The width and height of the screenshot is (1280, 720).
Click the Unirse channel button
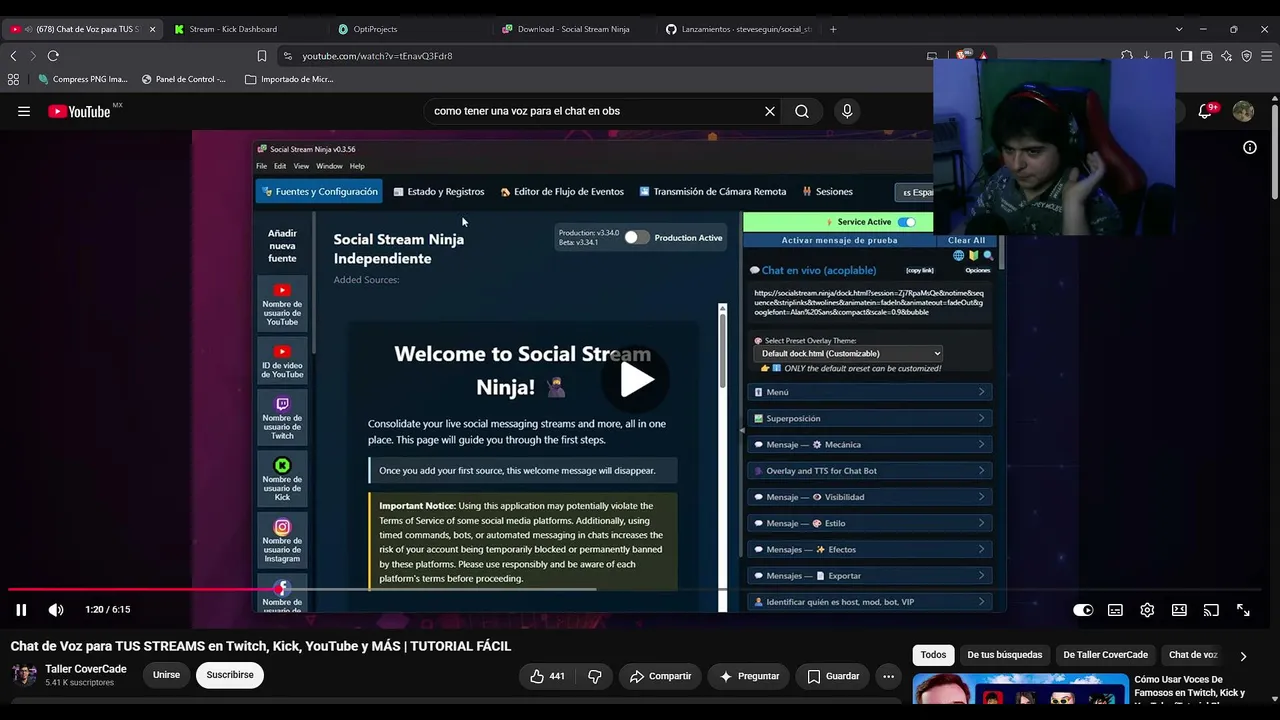point(166,675)
